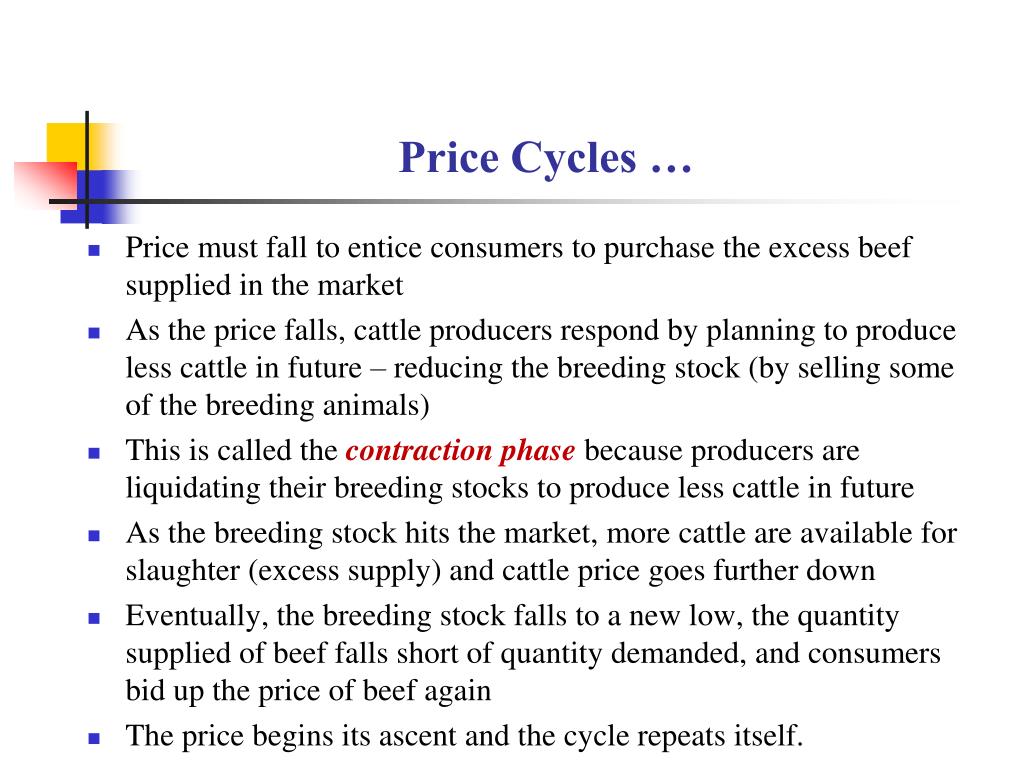Click the 'Price Cycles …' slide title

pos(545,158)
